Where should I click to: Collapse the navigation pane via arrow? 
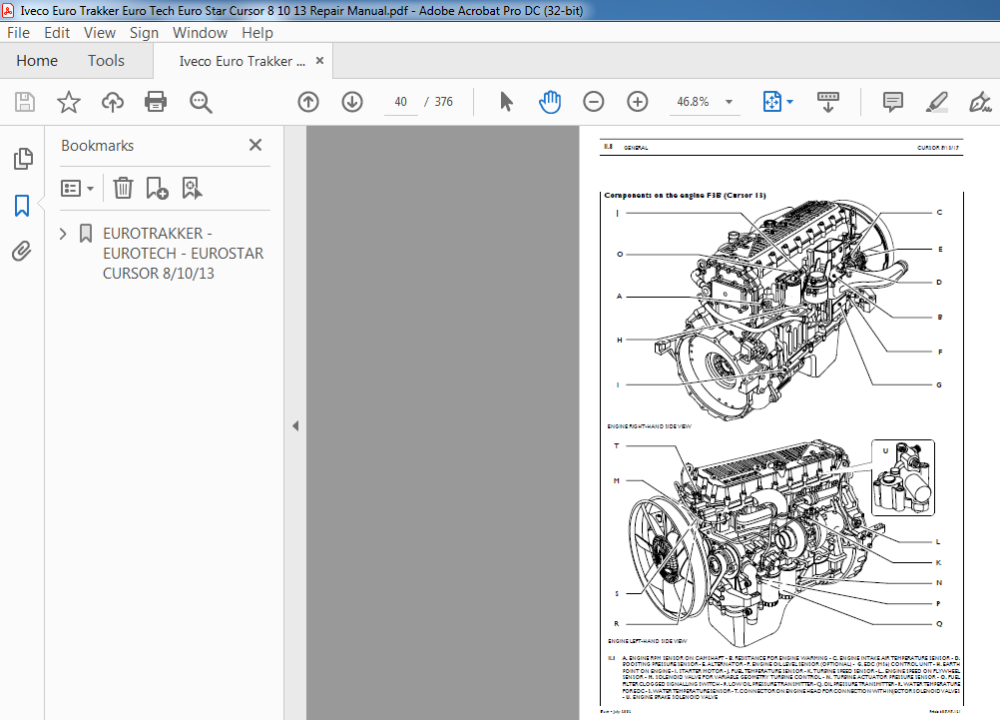coord(295,425)
